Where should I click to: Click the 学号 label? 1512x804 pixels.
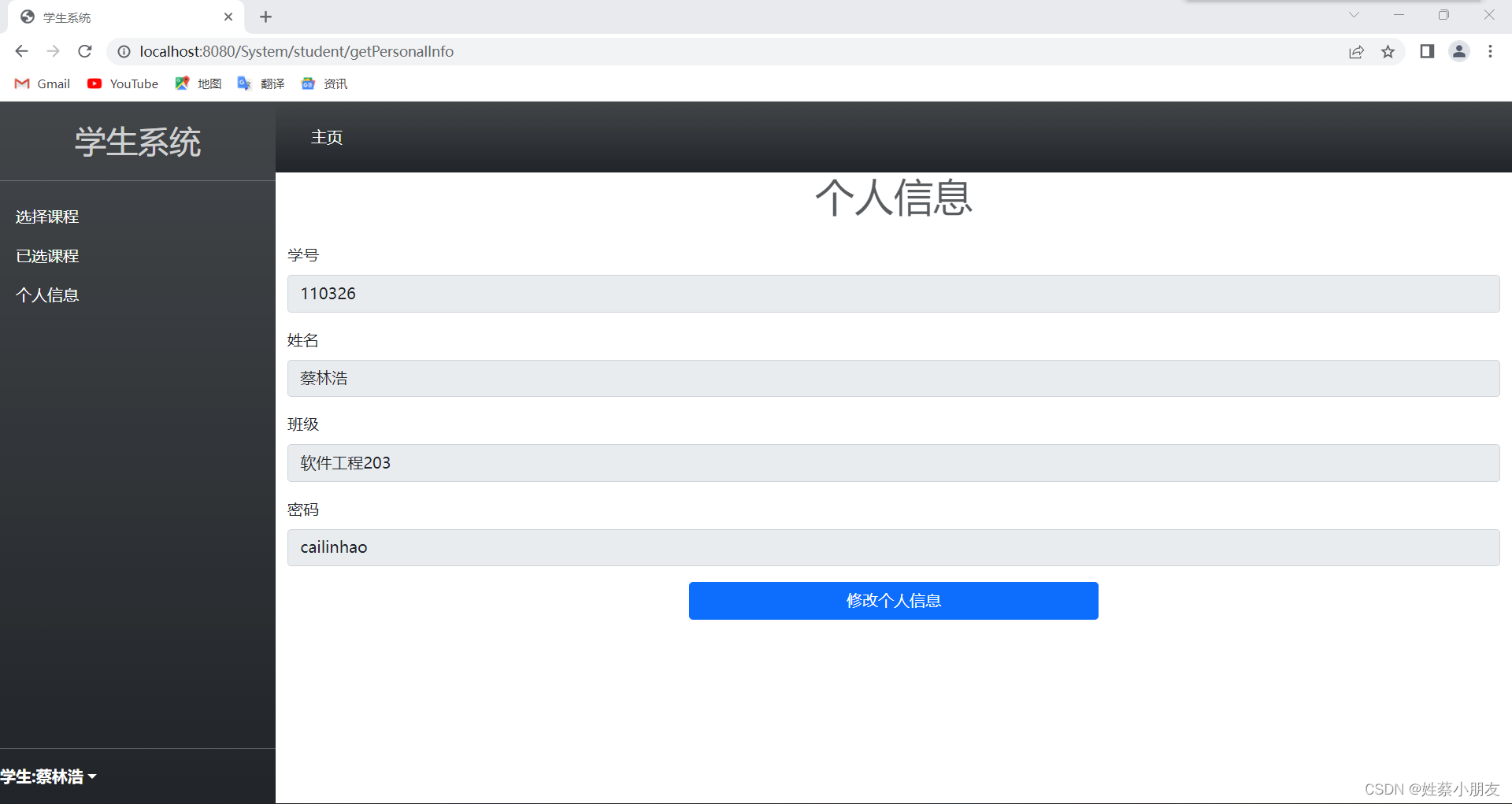pyautogui.click(x=303, y=255)
